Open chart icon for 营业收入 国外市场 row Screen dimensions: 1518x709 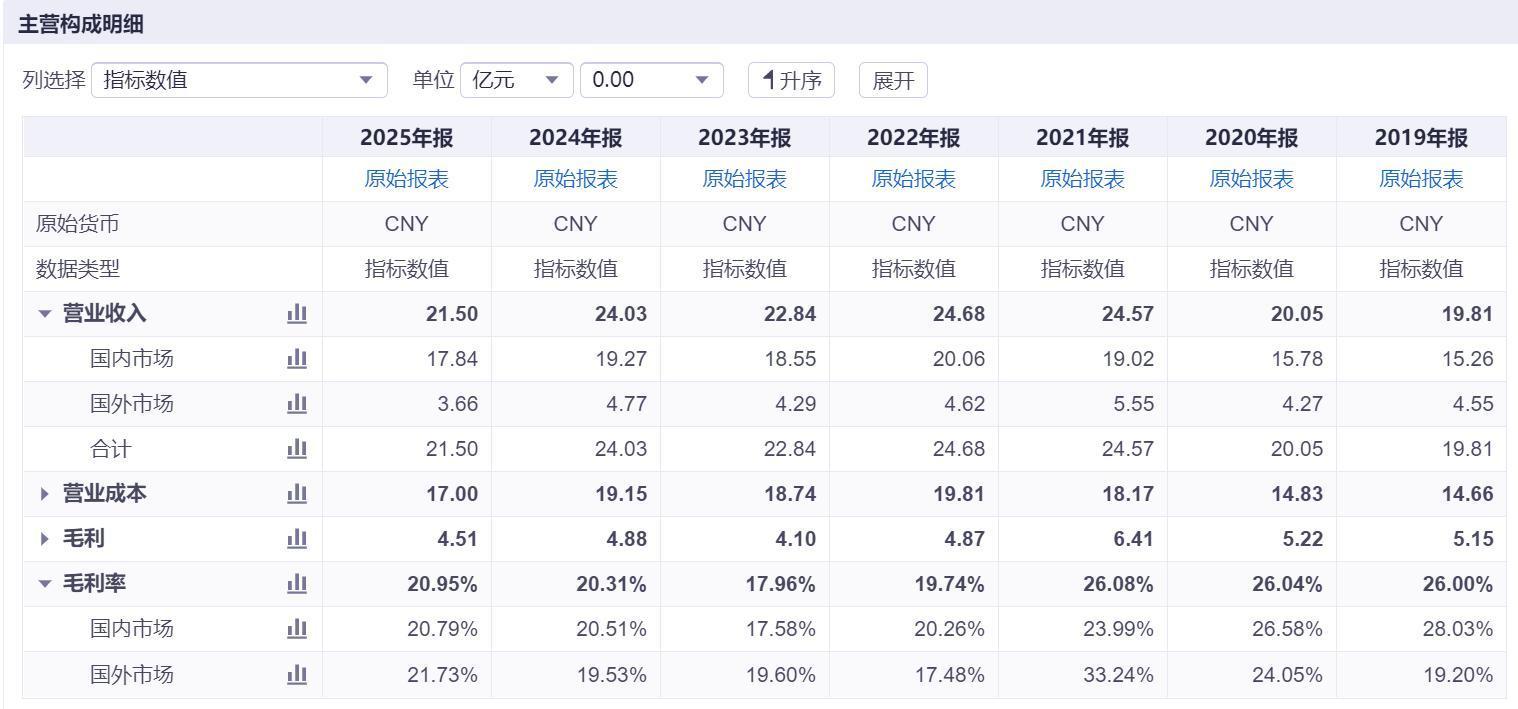pyautogui.click(x=297, y=404)
